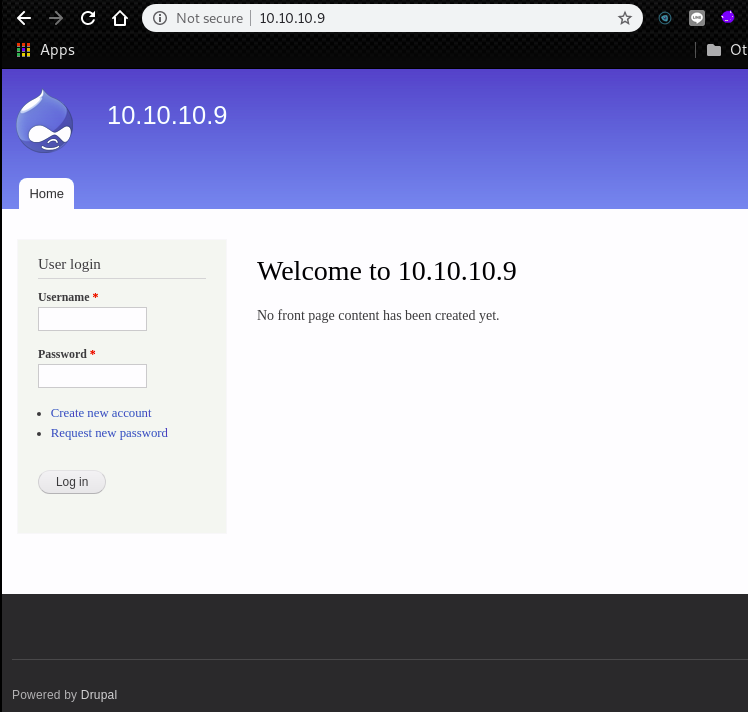Click the Drupal droplet logo
Screen dimensions: 748x712
click(45, 122)
